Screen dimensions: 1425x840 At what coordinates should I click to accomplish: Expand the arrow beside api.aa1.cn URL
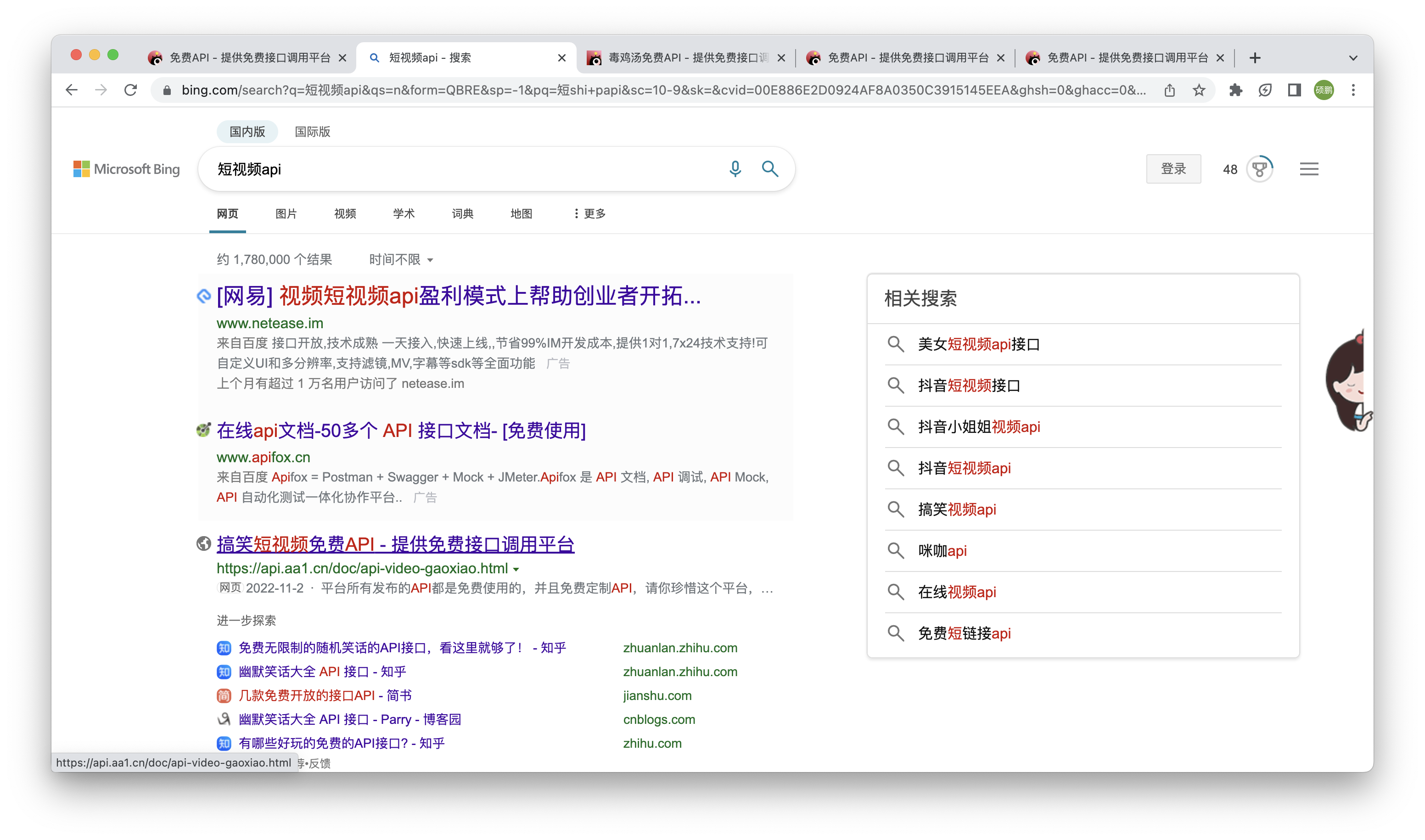pyautogui.click(x=516, y=570)
